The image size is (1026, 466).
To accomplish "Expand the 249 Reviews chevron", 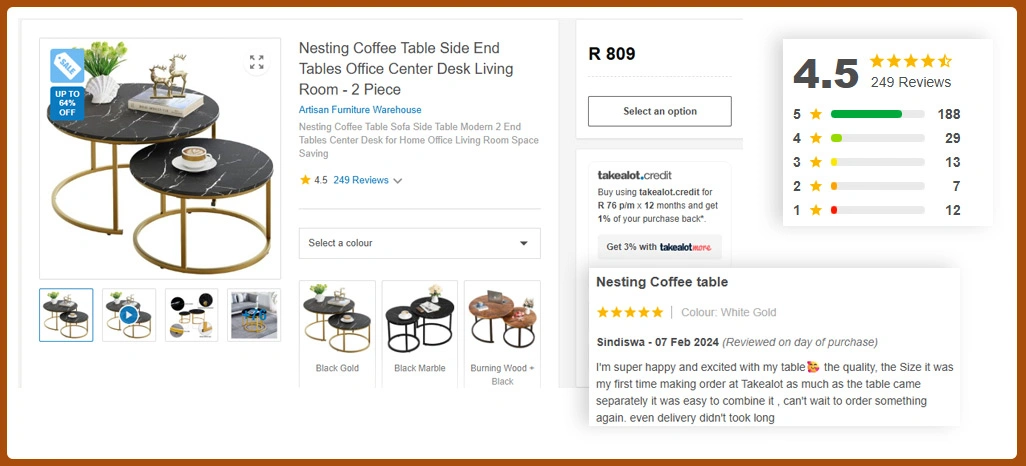I will coord(398,181).
